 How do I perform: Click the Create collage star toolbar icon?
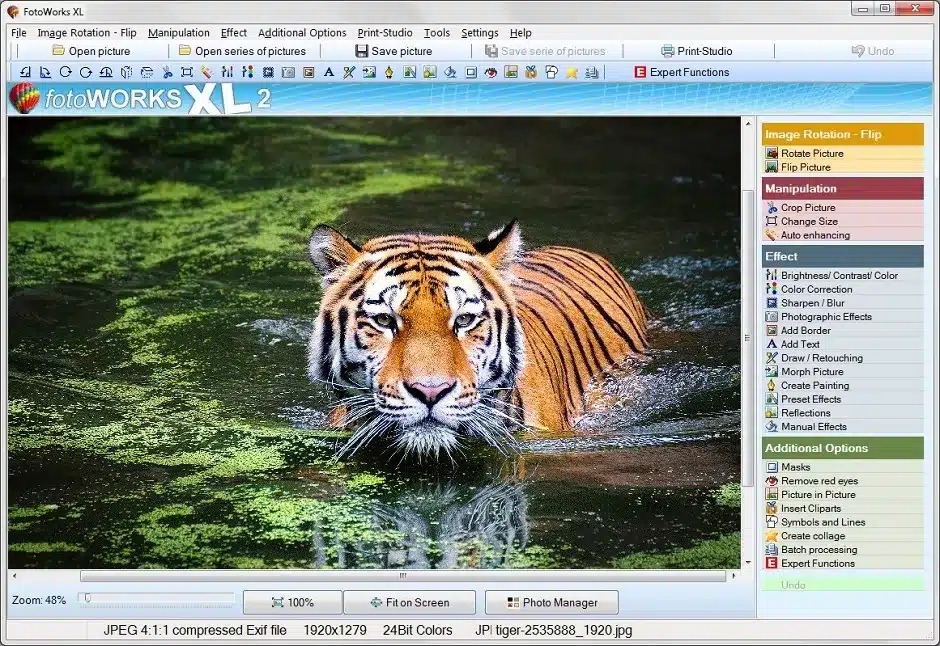coord(572,73)
